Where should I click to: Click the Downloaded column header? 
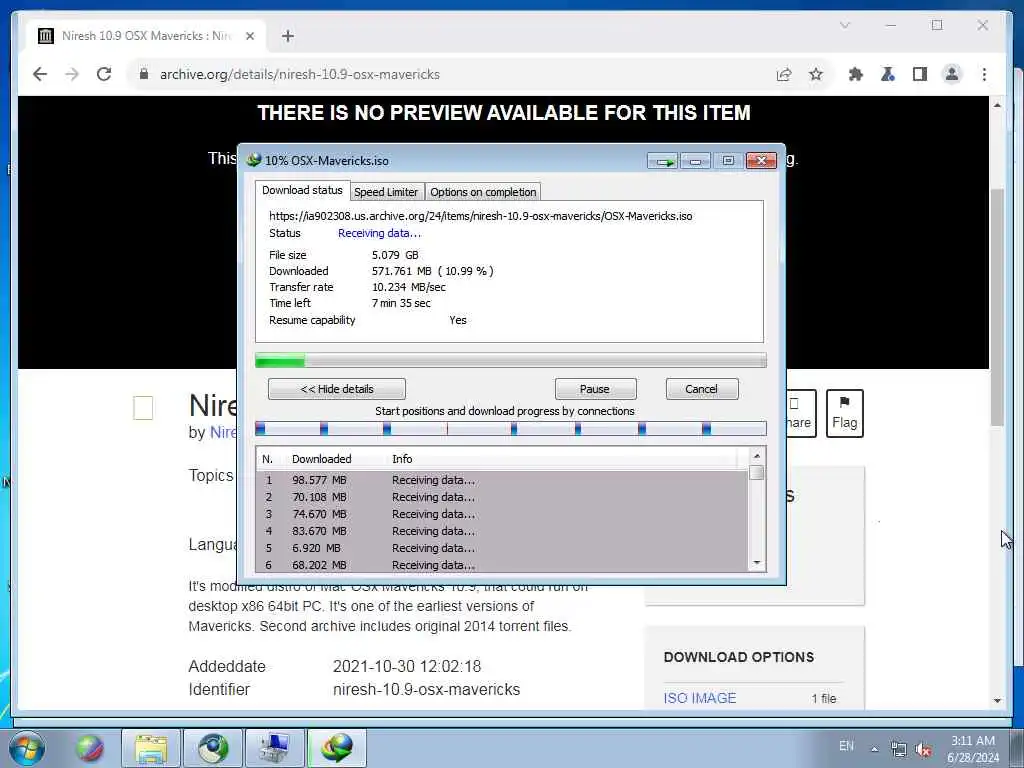321,459
